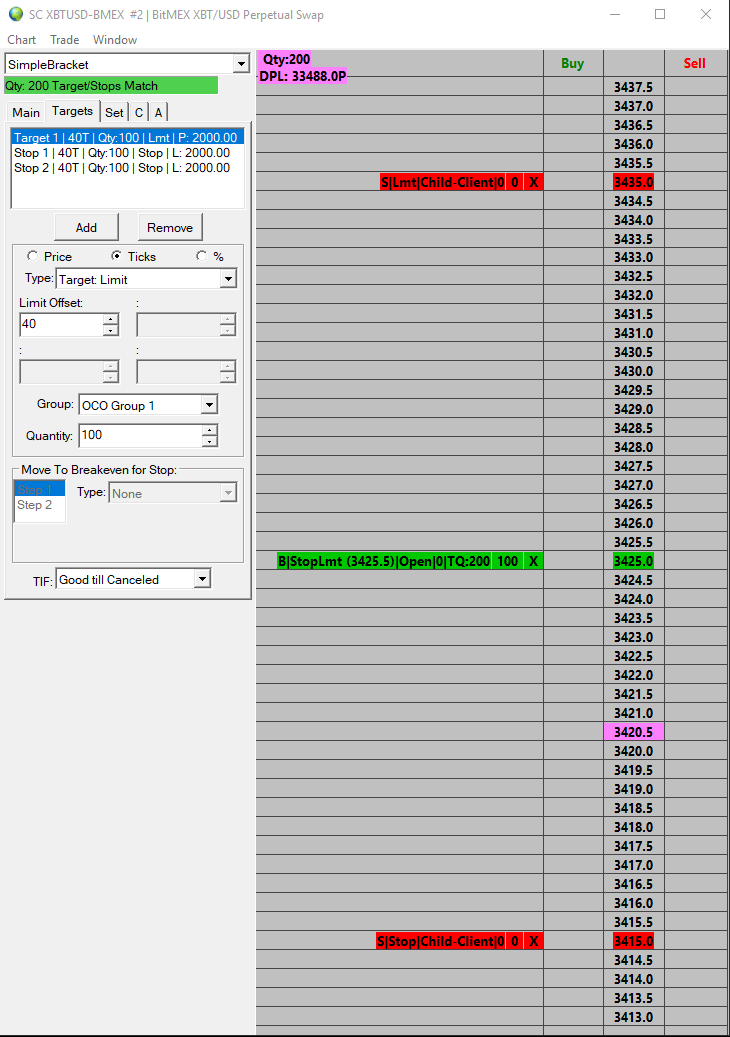
Task: Click the Quantity input field showing 100
Action: pos(140,435)
